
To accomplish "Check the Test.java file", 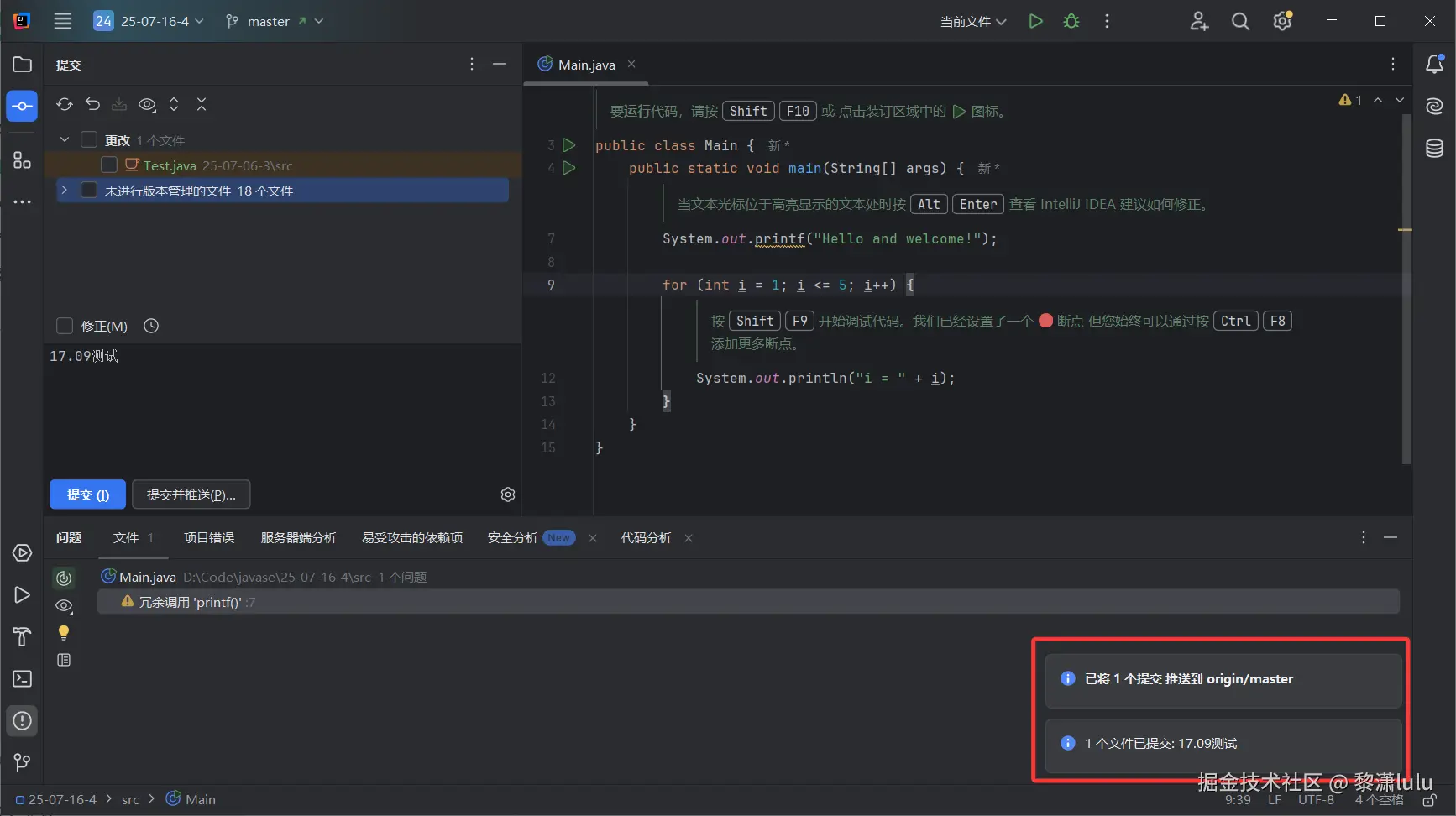I will (109, 165).
